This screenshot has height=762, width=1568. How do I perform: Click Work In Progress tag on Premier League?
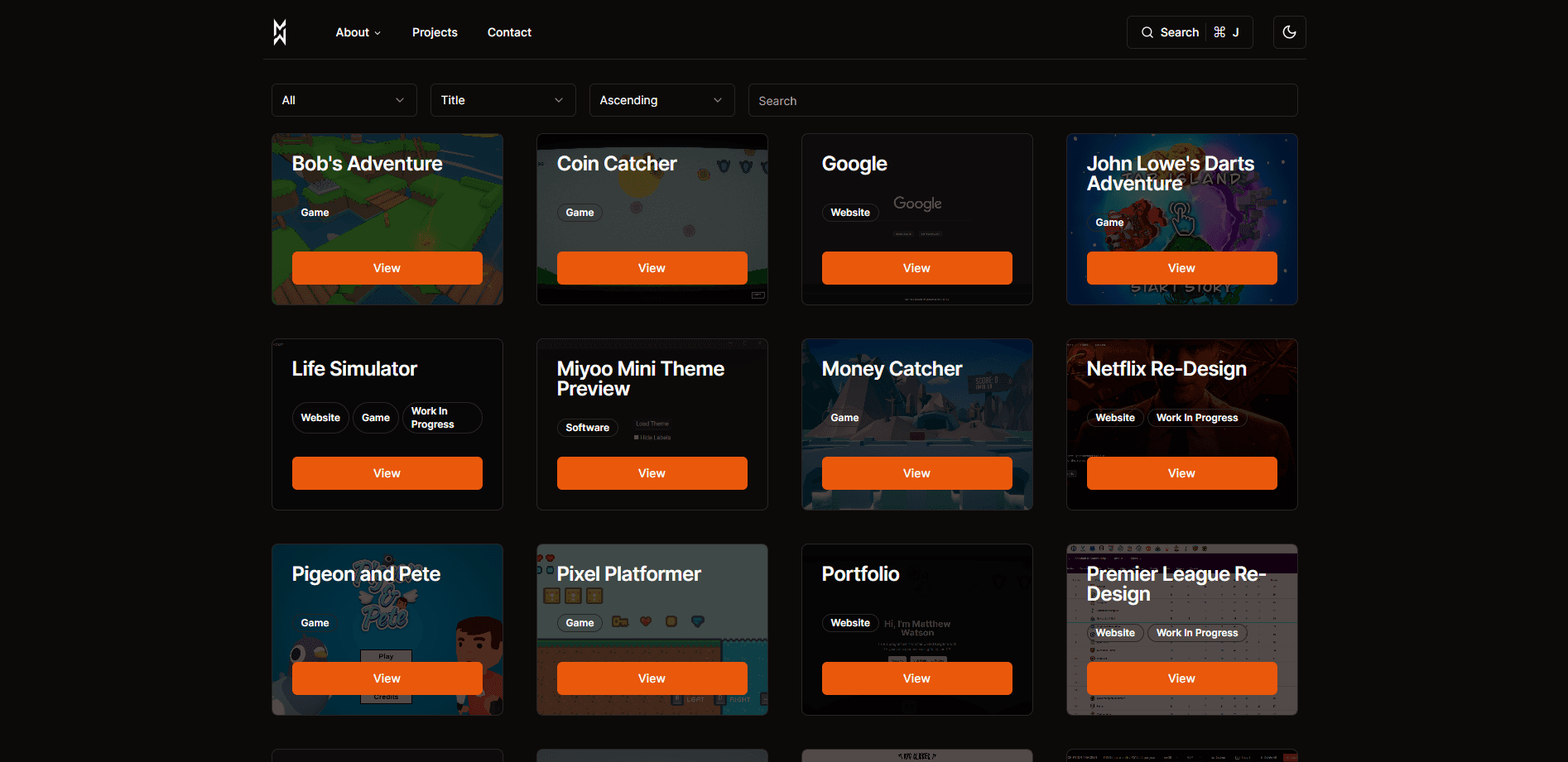(x=1197, y=633)
